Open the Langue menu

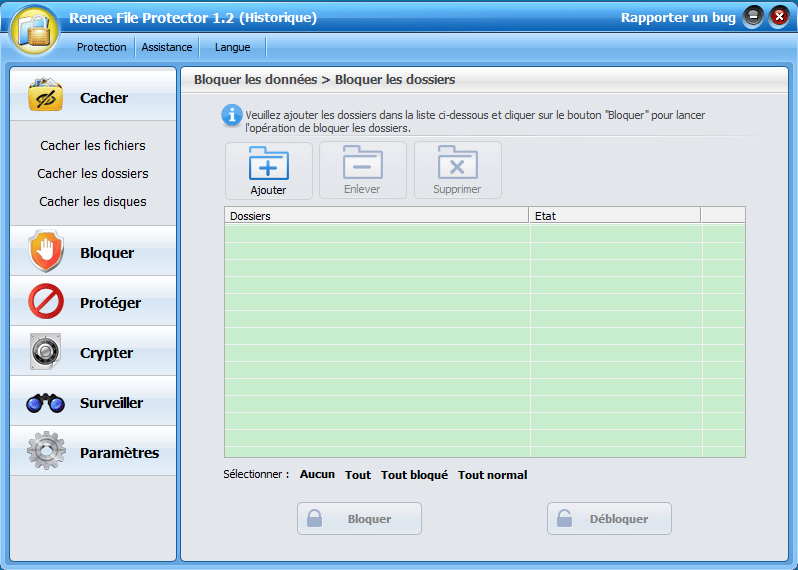[232, 47]
